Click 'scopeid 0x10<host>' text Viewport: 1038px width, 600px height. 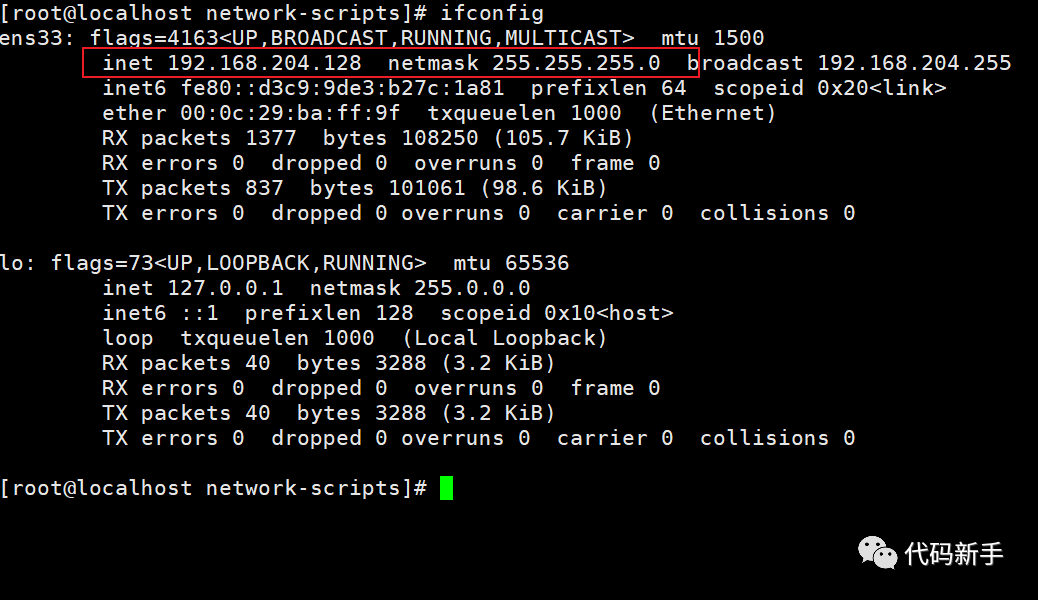click(557, 313)
